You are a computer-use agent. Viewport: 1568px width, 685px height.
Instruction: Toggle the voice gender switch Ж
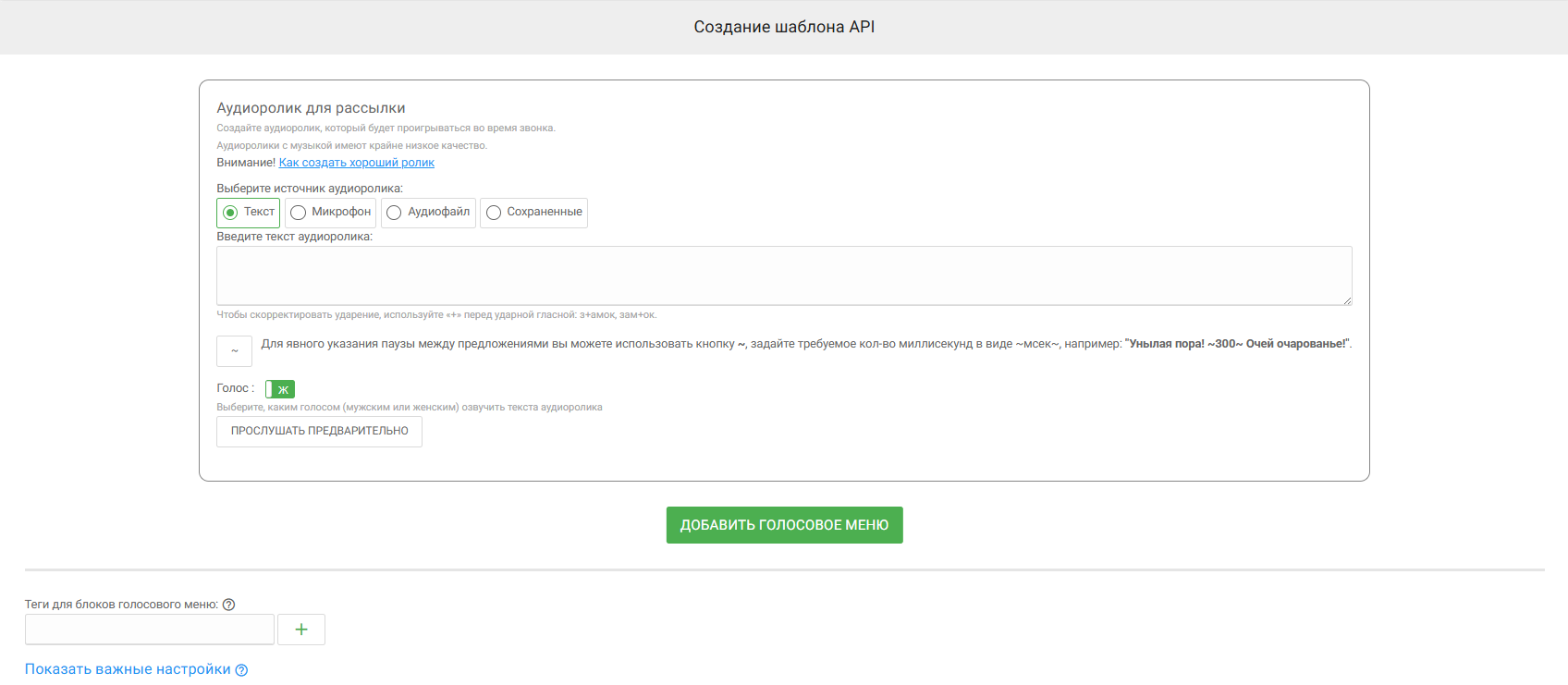280,389
